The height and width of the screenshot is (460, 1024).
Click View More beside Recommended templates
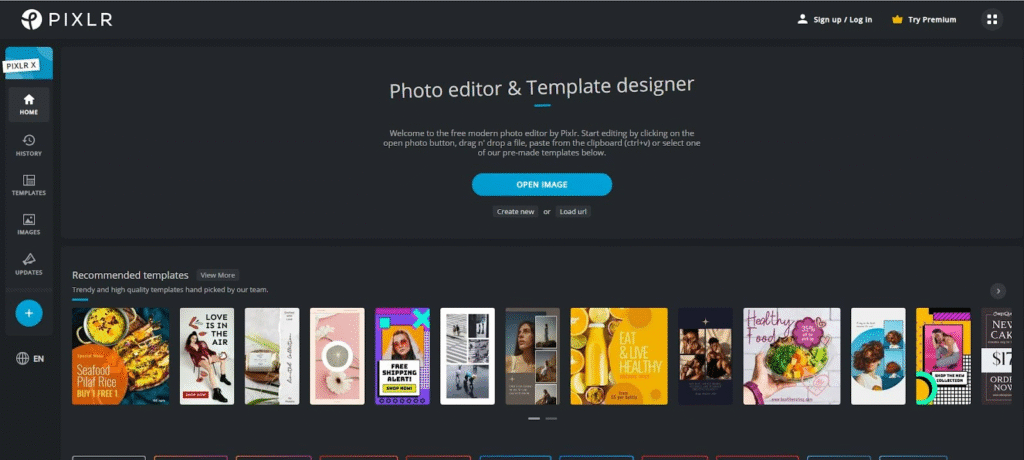(x=217, y=275)
